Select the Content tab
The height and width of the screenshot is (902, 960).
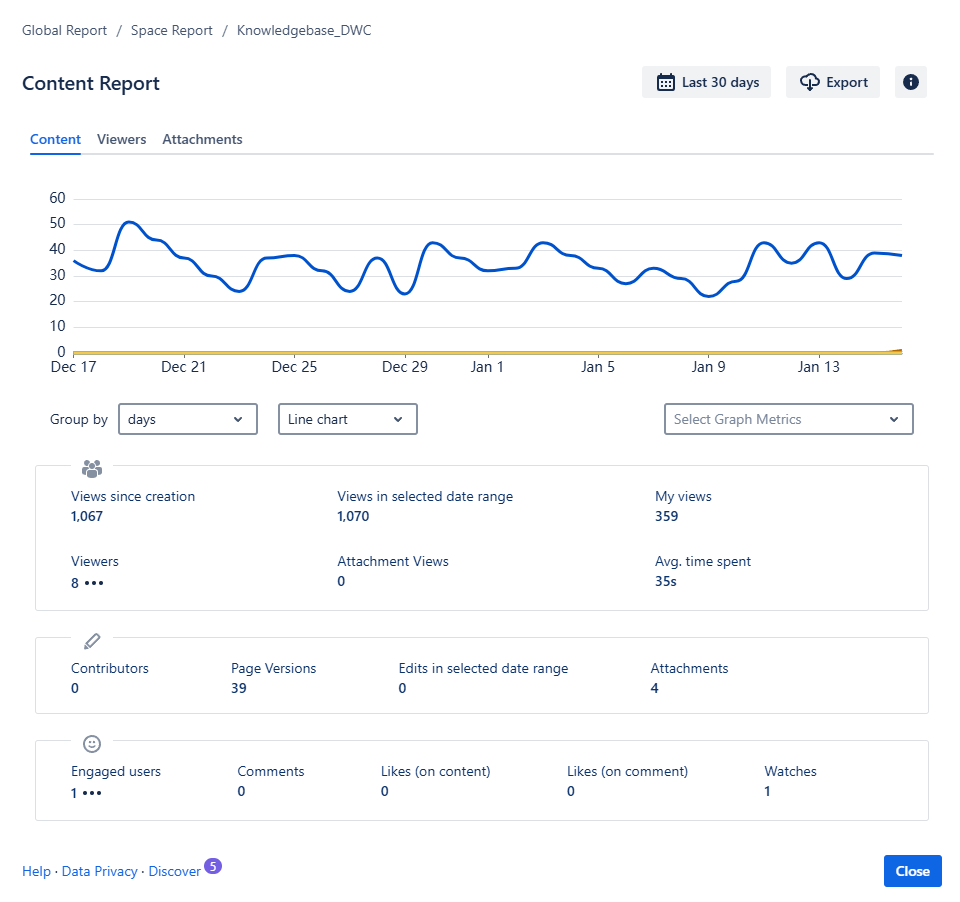point(55,139)
